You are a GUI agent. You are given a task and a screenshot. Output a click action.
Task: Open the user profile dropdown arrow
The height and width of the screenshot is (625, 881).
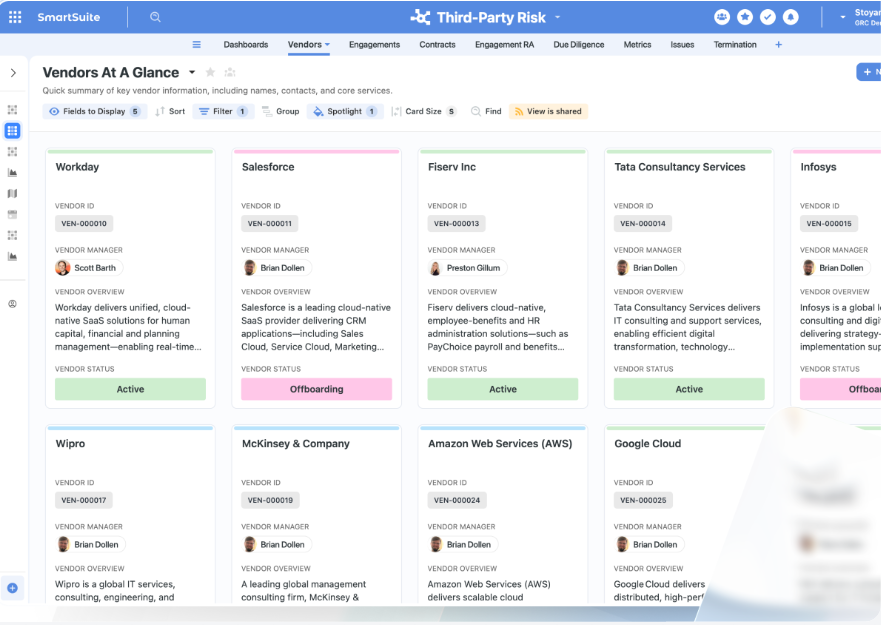pos(842,17)
